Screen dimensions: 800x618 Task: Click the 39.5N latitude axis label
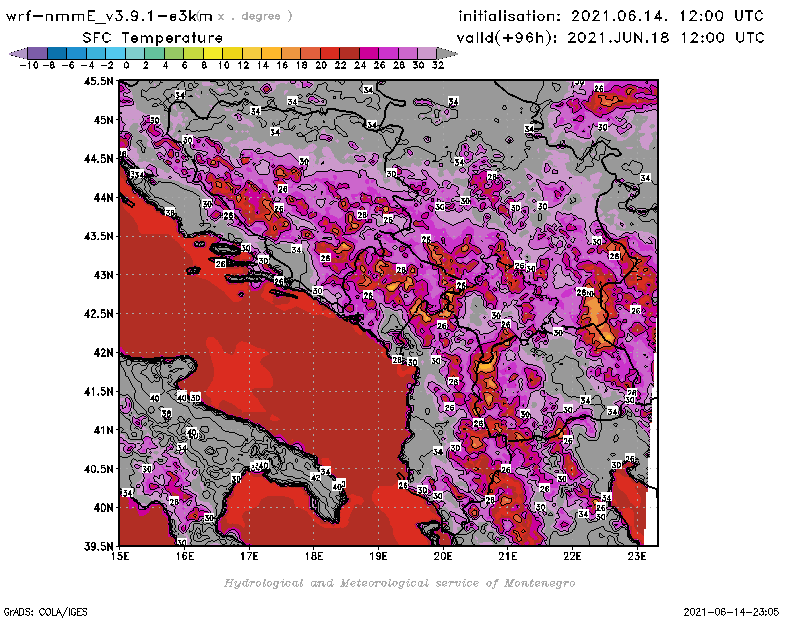[x=98, y=546]
